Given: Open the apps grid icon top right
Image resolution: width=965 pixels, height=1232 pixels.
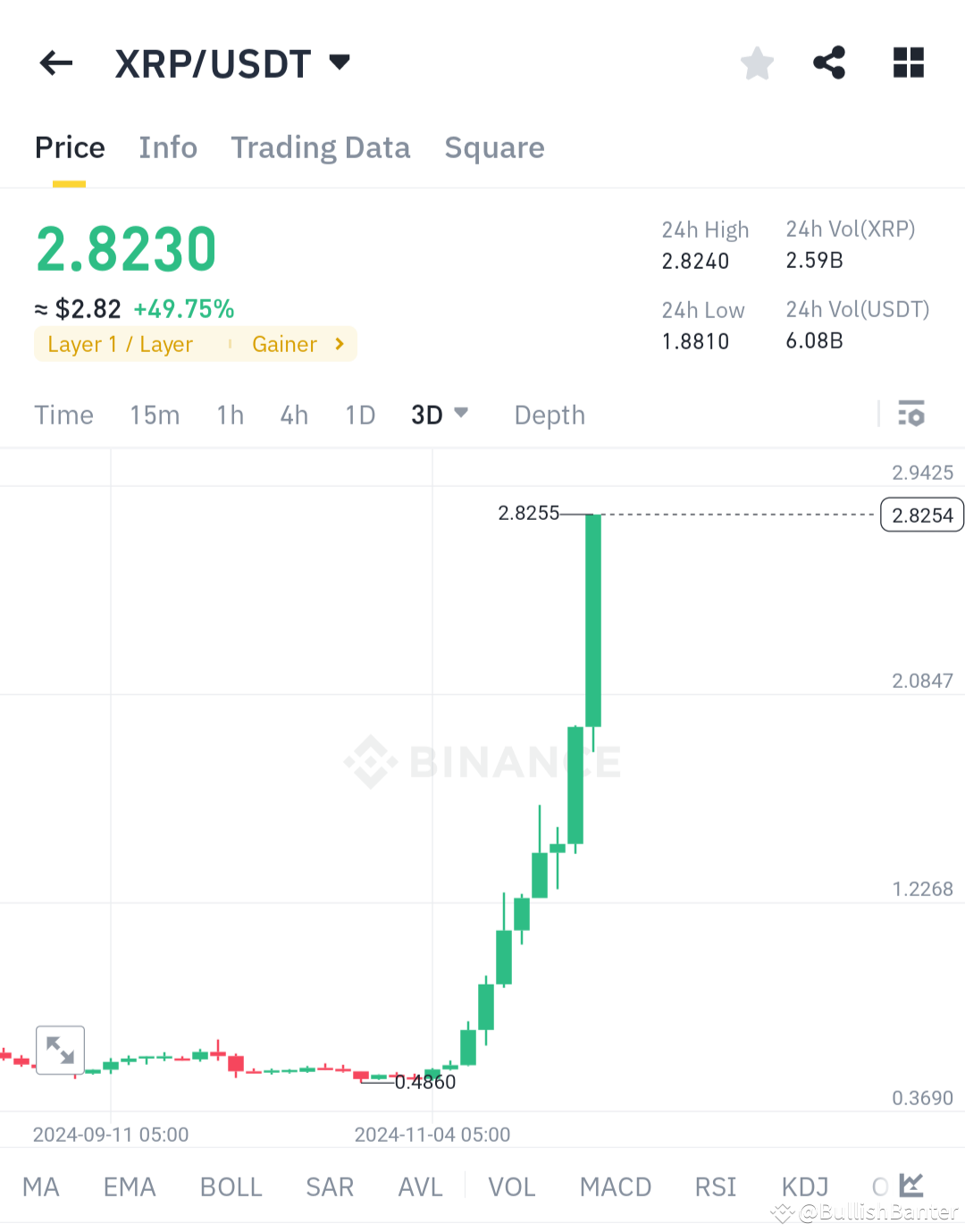Looking at the screenshot, I should tap(908, 63).
